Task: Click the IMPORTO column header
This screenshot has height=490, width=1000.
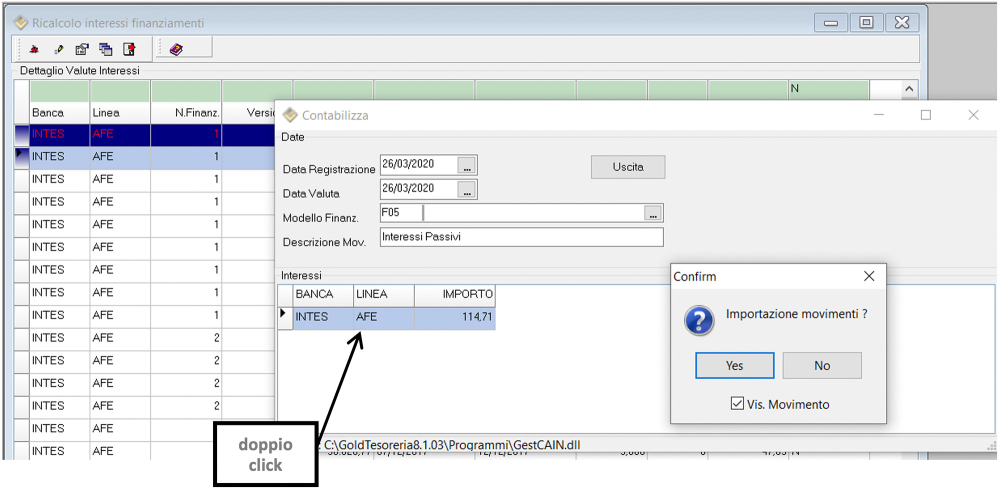Action: click(454, 294)
